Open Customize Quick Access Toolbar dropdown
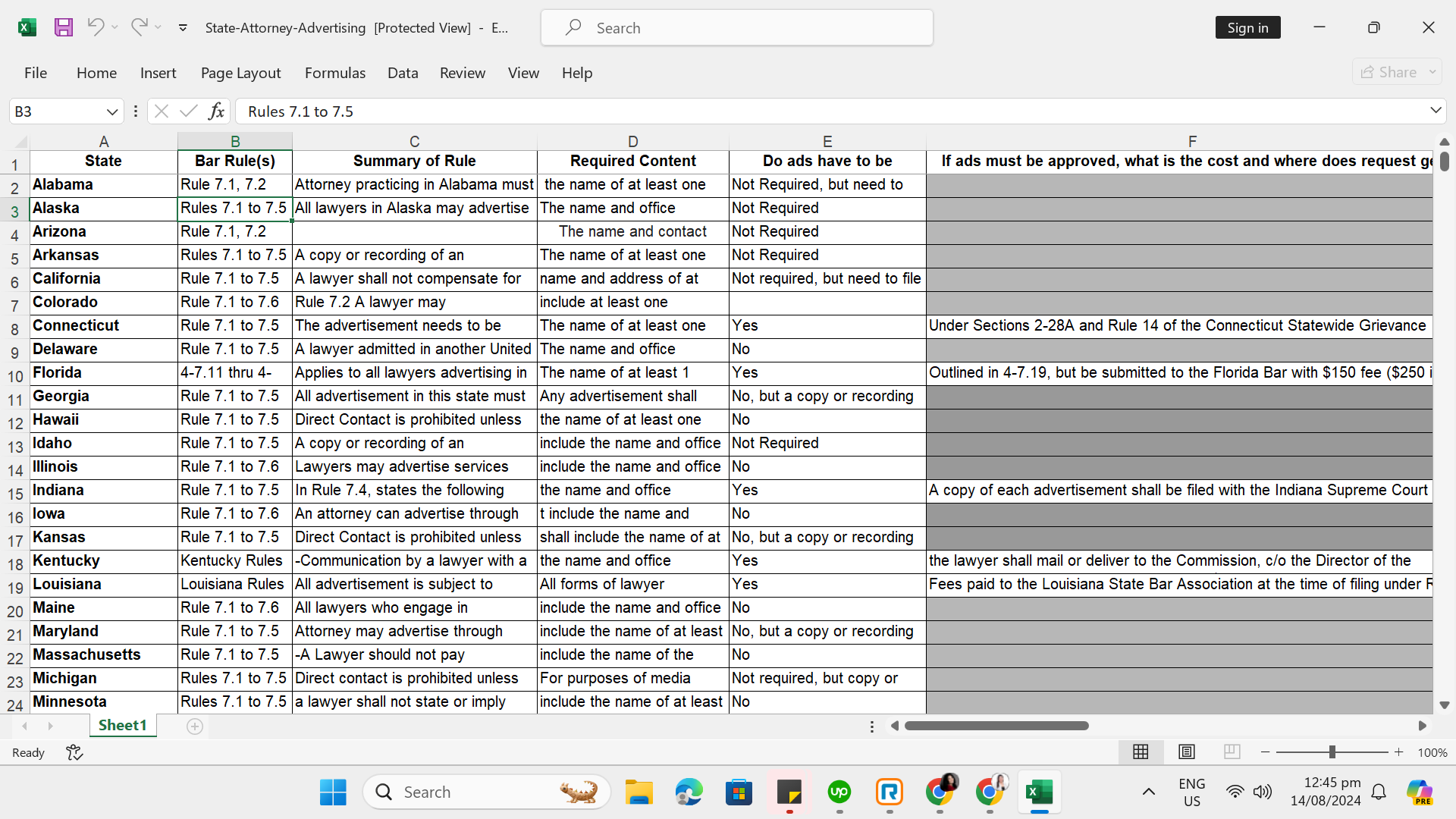This screenshot has height=819, width=1456. point(183,28)
